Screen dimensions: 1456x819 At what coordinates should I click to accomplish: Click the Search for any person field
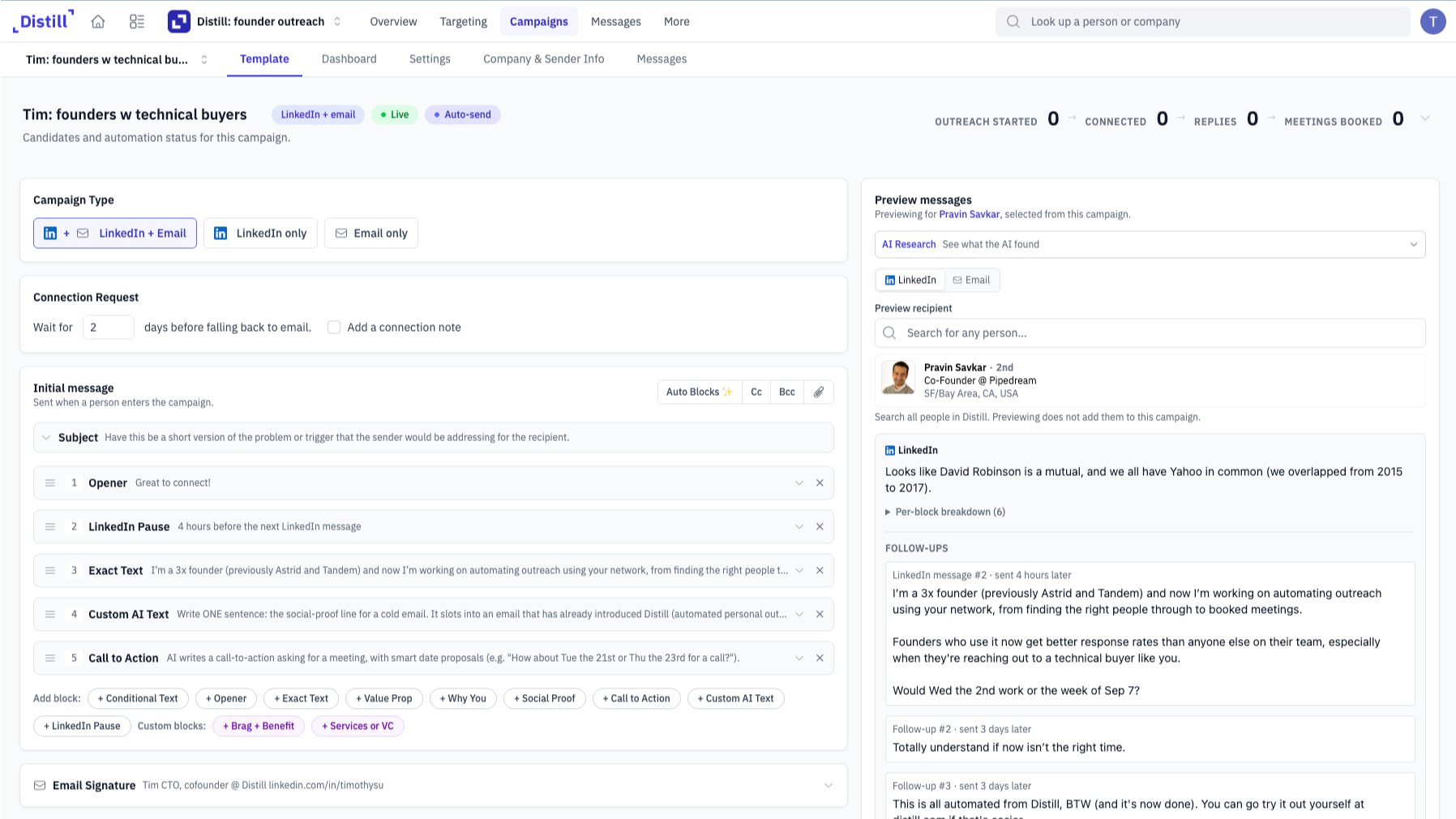[1150, 333]
